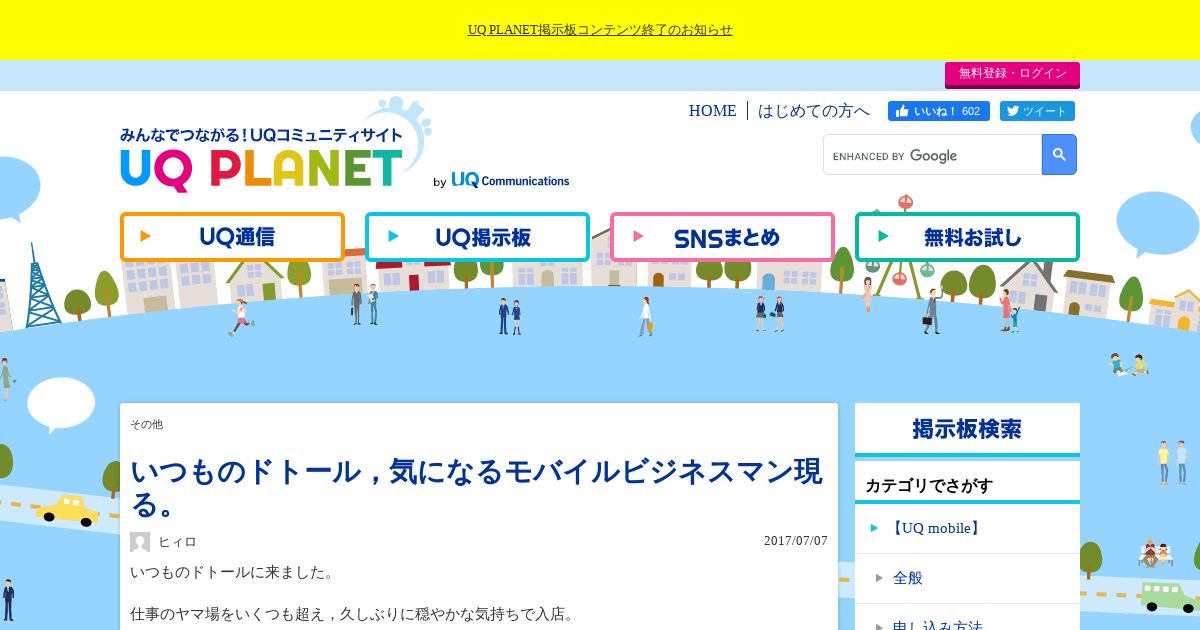Image resolution: width=1200 pixels, height=630 pixels.
Task: Click the その他 category label
Action: pos(146,425)
